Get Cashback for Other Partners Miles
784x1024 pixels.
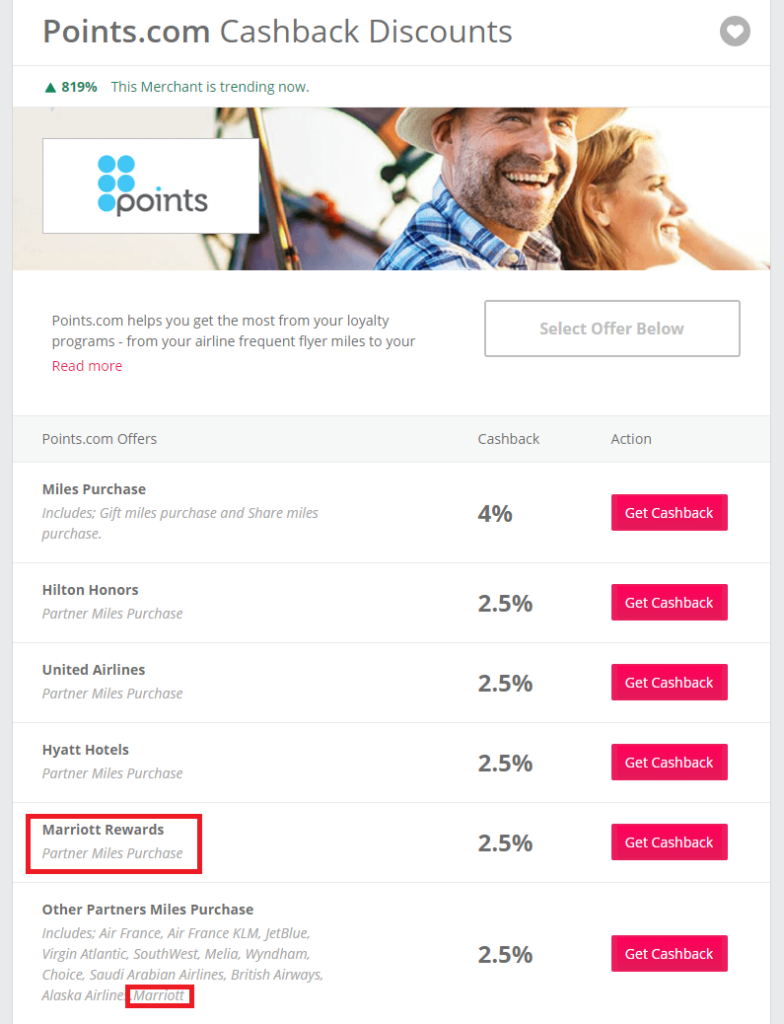(x=669, y=954)
